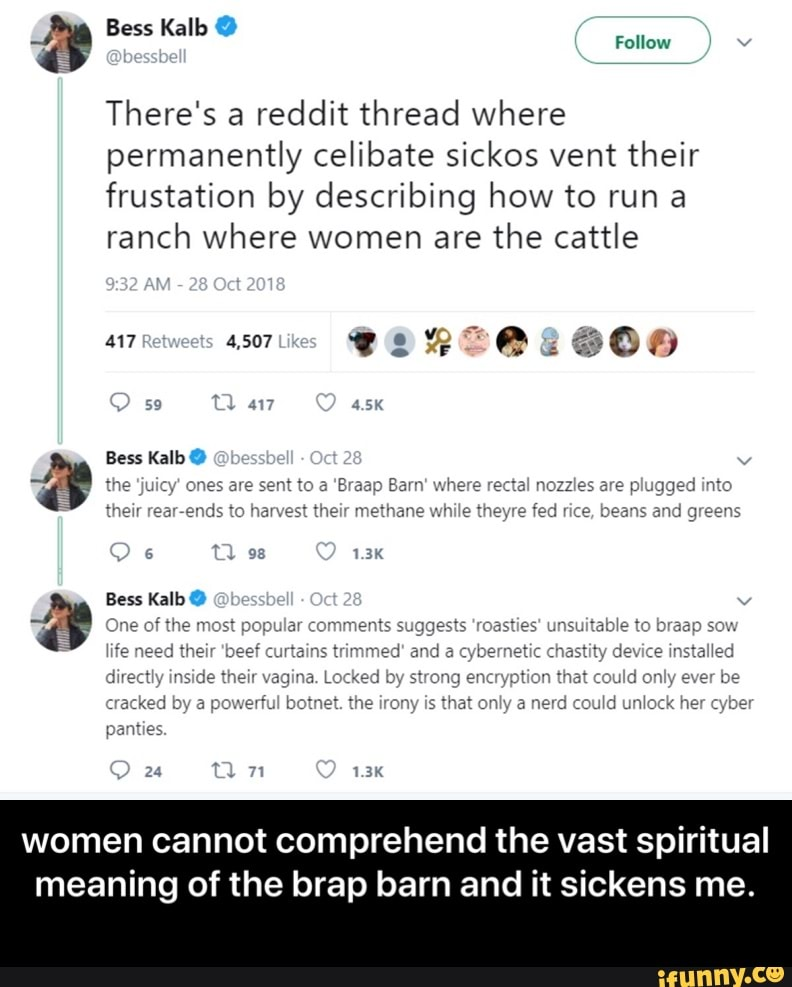Click Bess Kalb's large profile picture

coord(60,42)
